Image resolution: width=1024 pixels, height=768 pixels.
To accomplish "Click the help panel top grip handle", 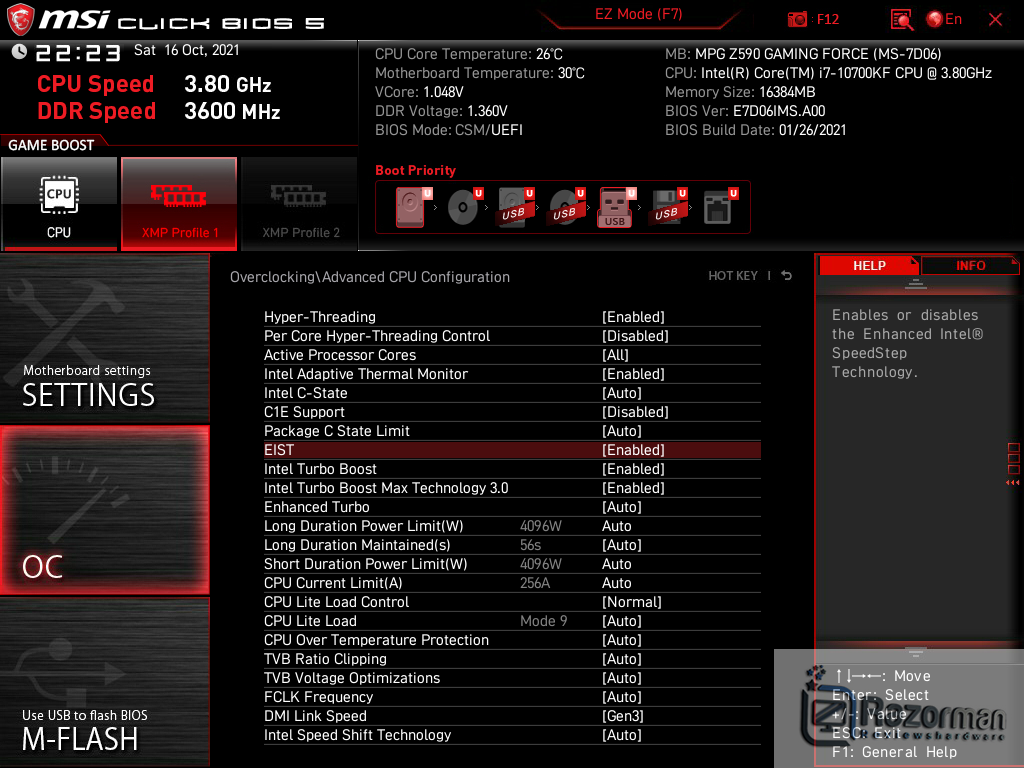I will tap(916, 283).
